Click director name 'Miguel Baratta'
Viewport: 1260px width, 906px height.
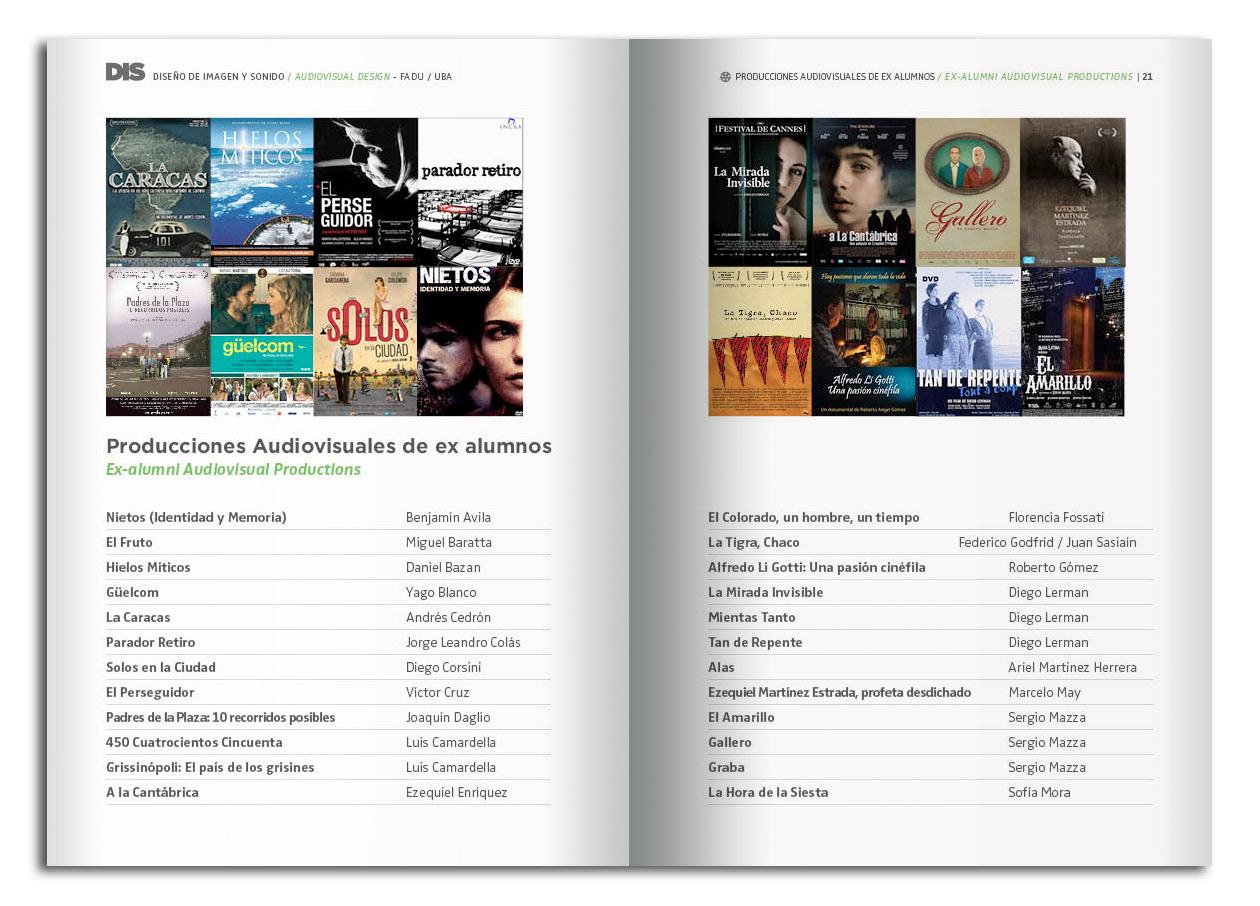click(449, 542)
